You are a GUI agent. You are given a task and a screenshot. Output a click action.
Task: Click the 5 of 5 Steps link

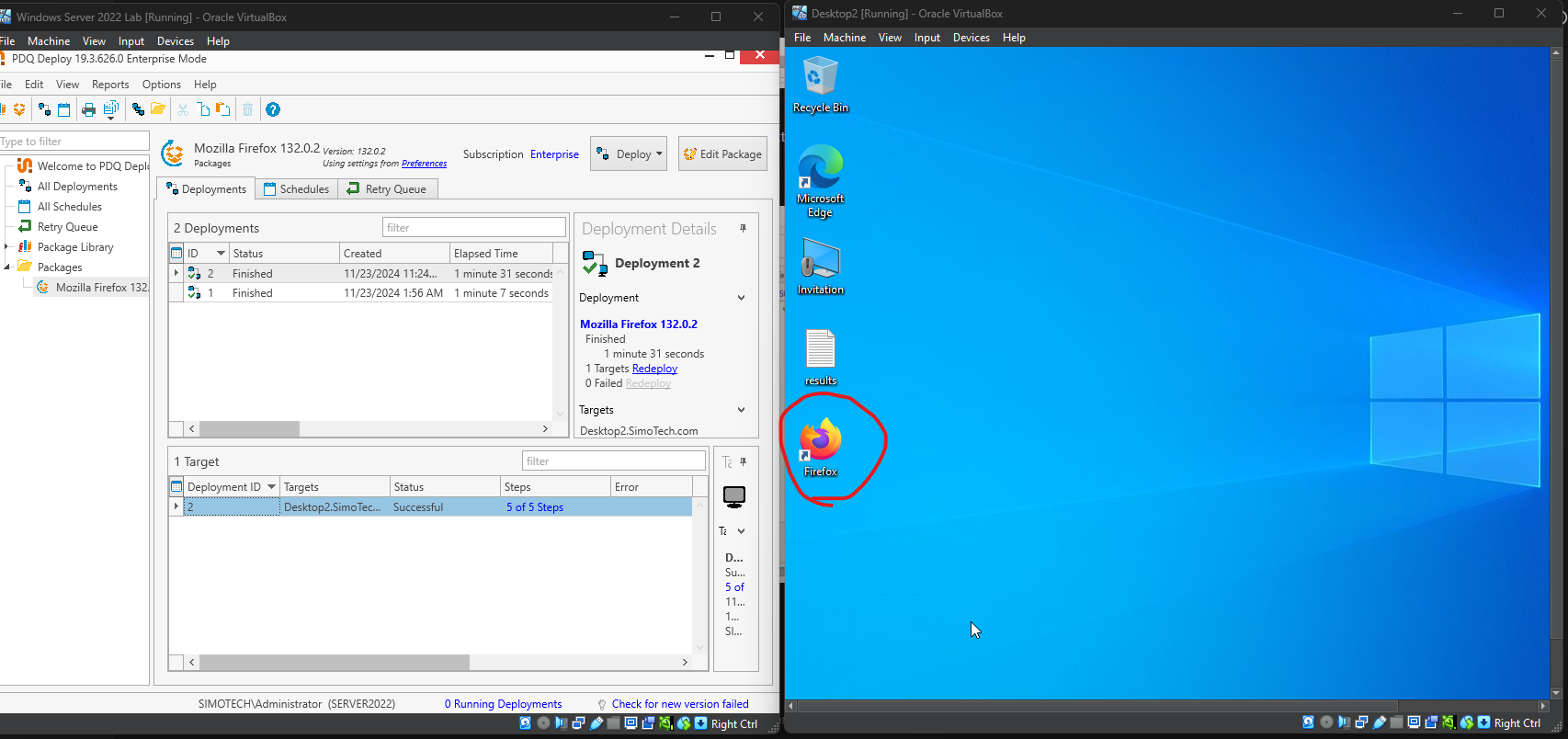click(x=535, y=507)
